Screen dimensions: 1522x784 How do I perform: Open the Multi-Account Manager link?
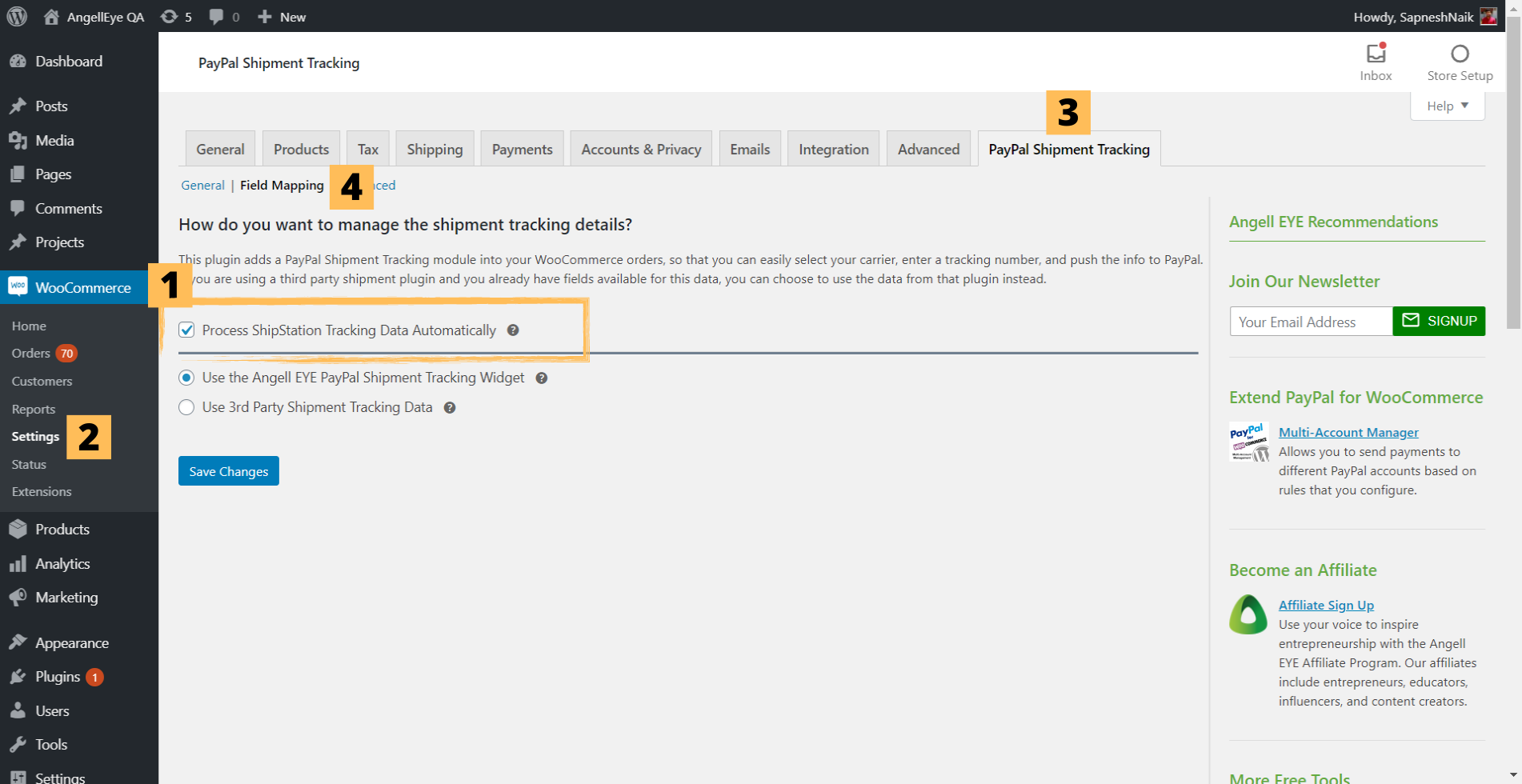pos(1348,432)
